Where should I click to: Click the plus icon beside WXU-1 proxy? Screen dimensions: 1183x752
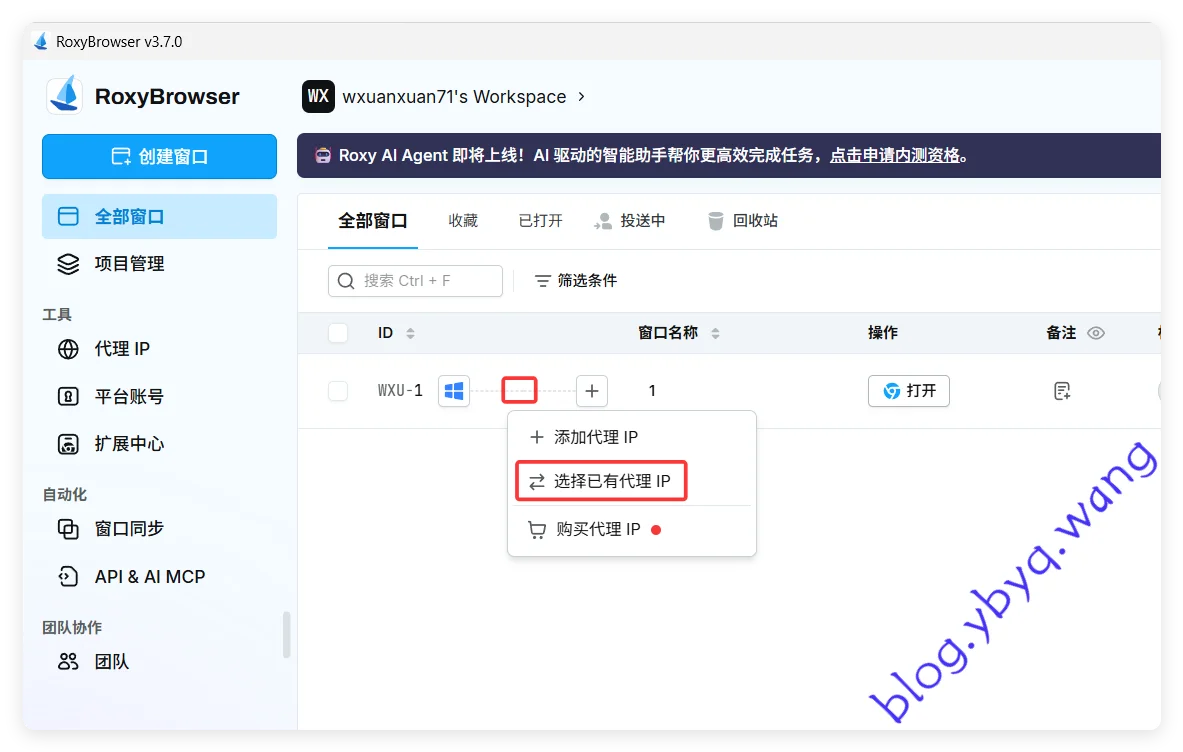(x=592, y=391)
